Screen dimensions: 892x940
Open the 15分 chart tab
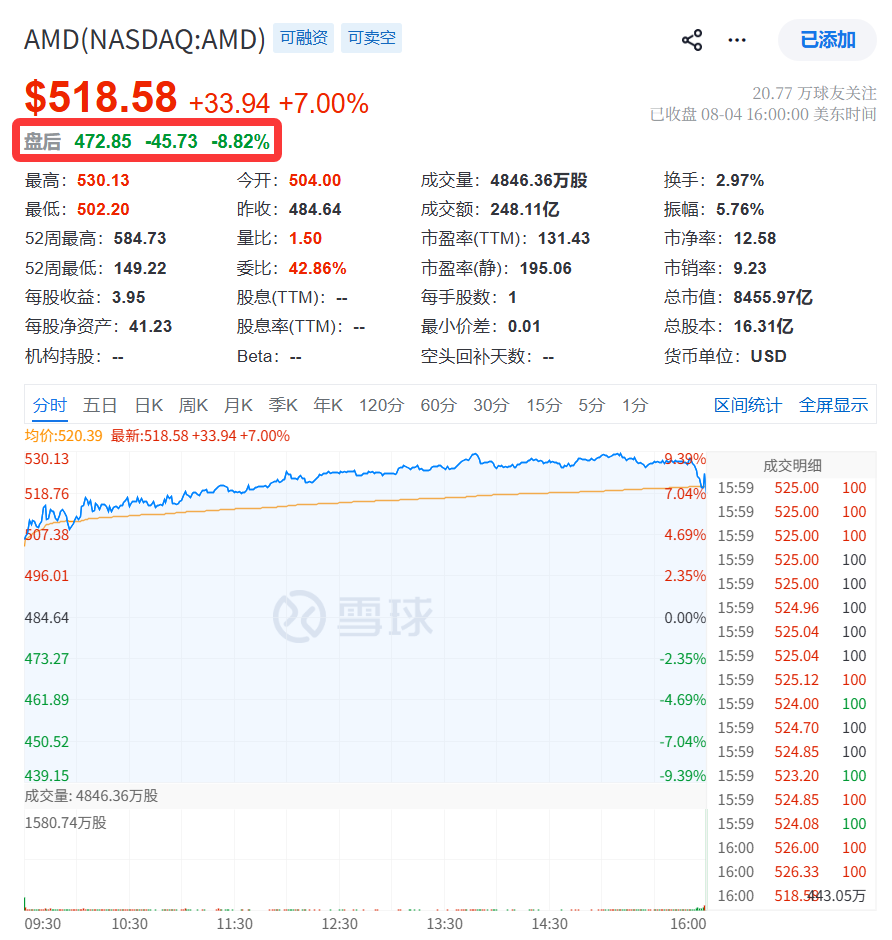click(x=544, y=405)
